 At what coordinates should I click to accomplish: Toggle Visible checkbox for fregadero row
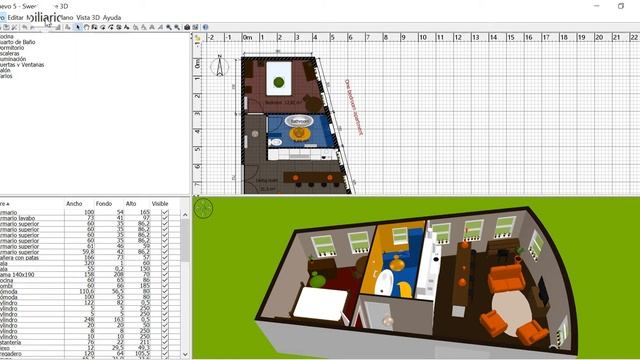(164, 354)
